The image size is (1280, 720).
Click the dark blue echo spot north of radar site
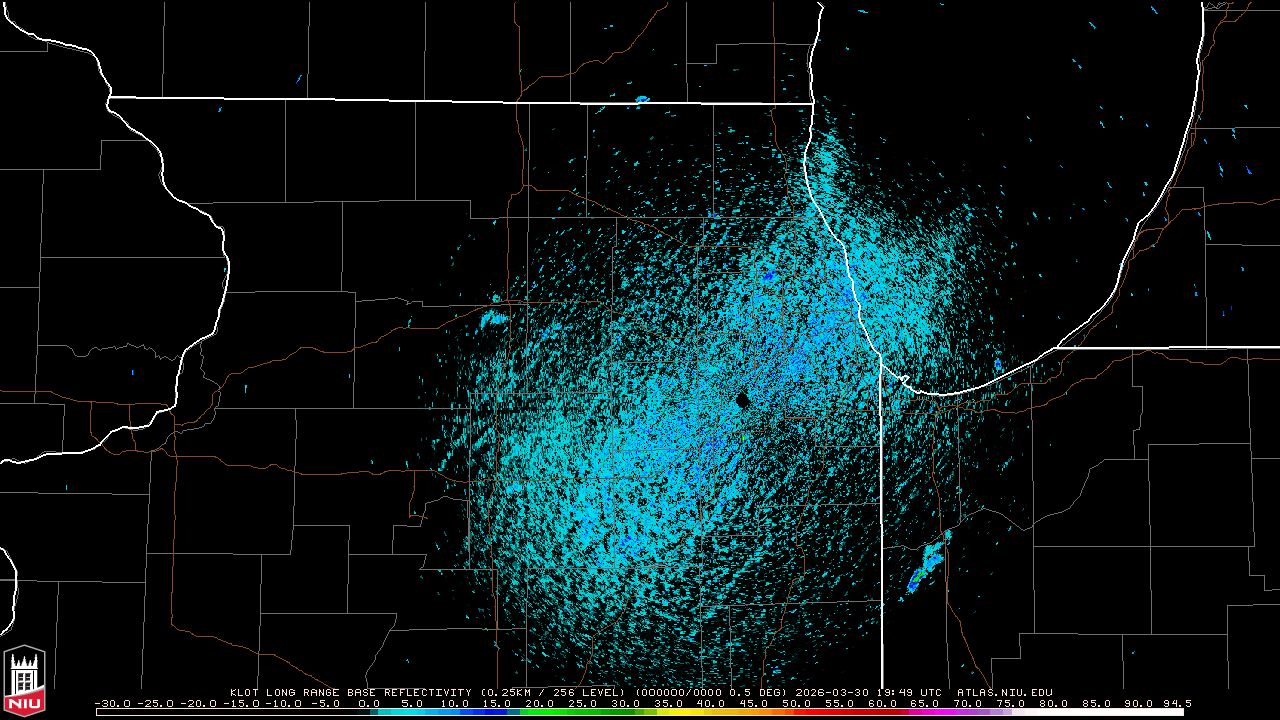point(768,274)
